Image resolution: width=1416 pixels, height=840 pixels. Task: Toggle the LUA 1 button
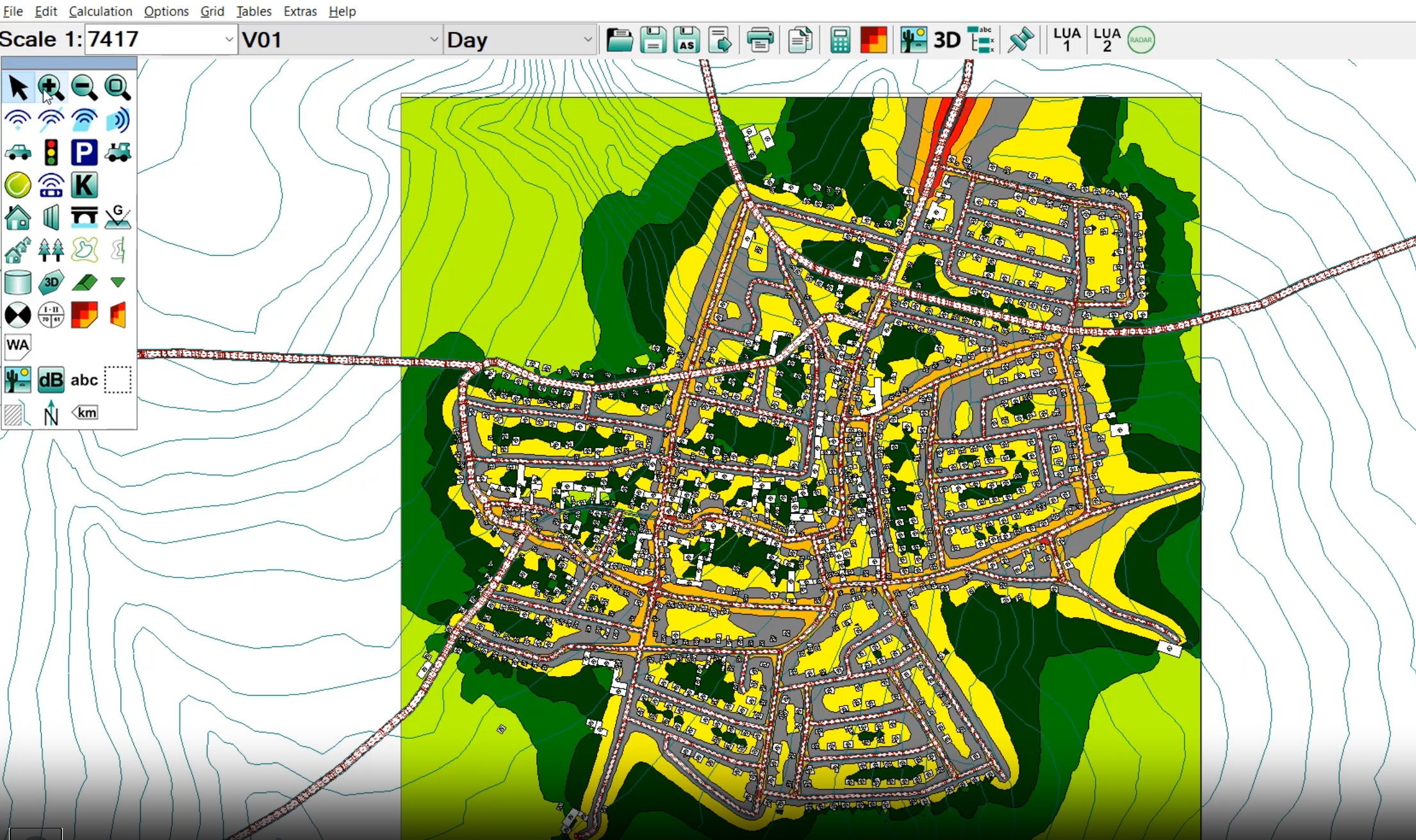(1067, 40)
